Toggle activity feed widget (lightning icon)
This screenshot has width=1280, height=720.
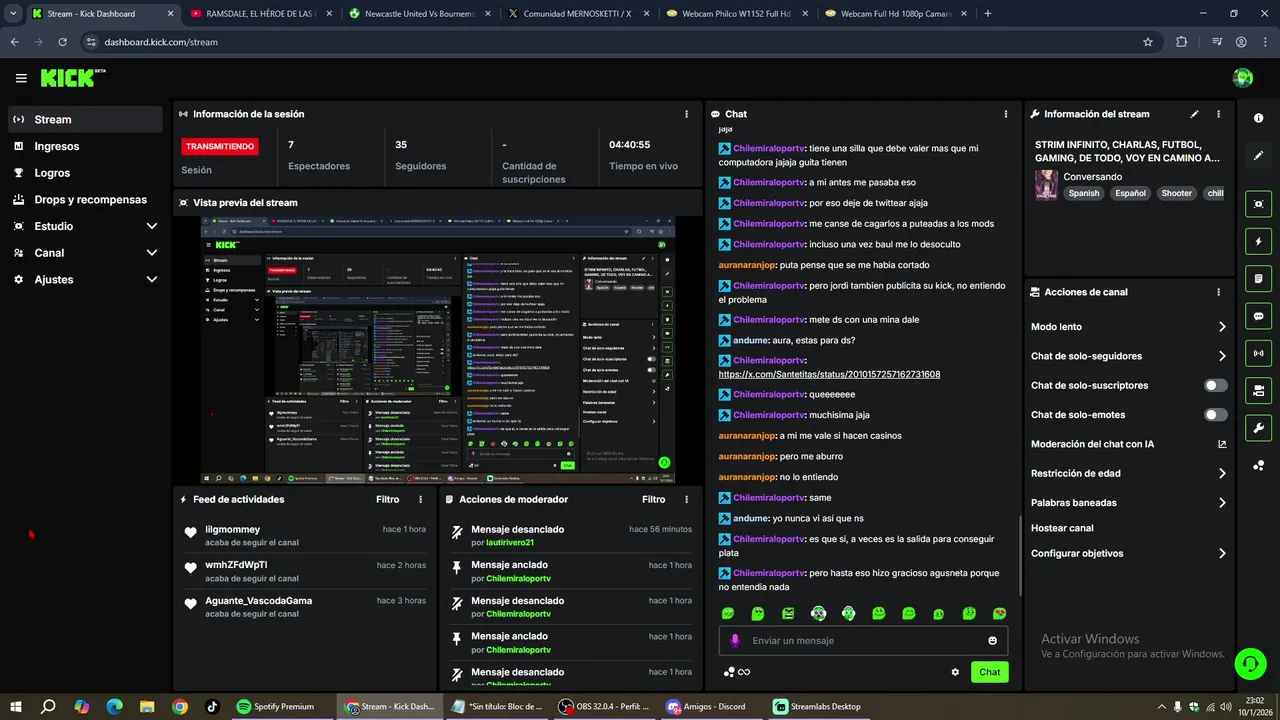click(x=1258, y=241)
